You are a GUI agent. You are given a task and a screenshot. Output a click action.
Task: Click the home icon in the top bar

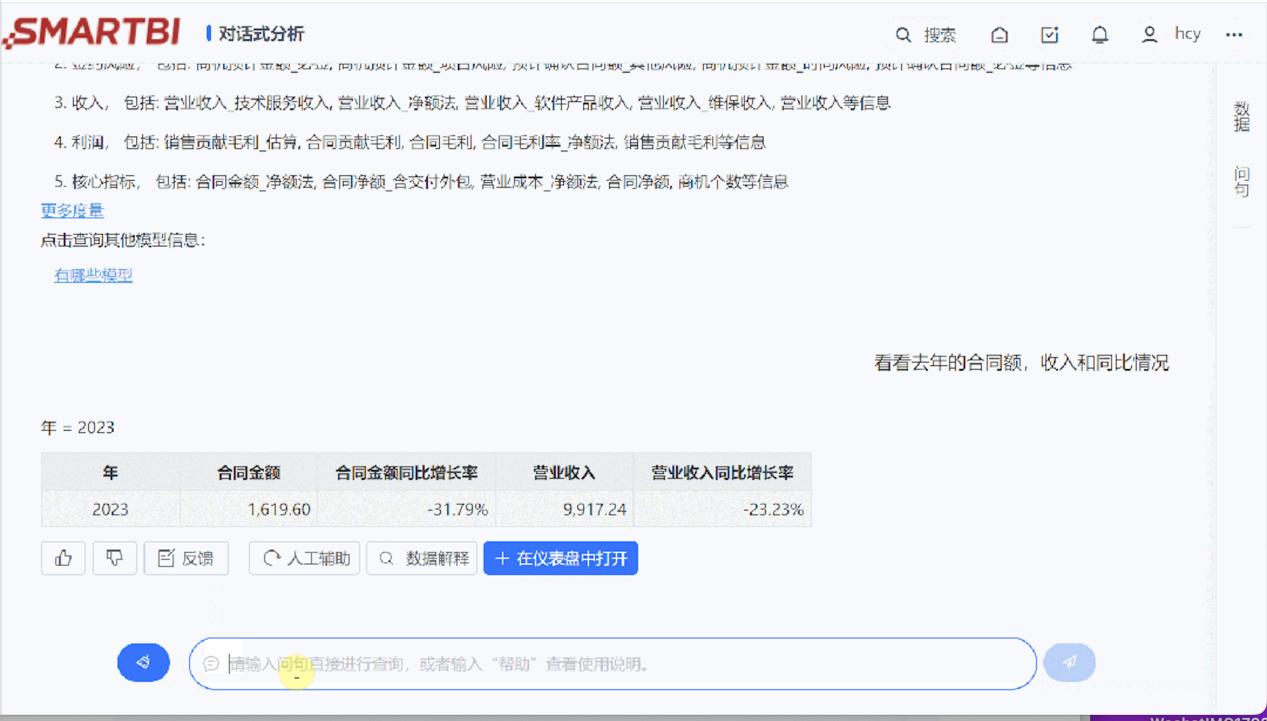(999, 34)
